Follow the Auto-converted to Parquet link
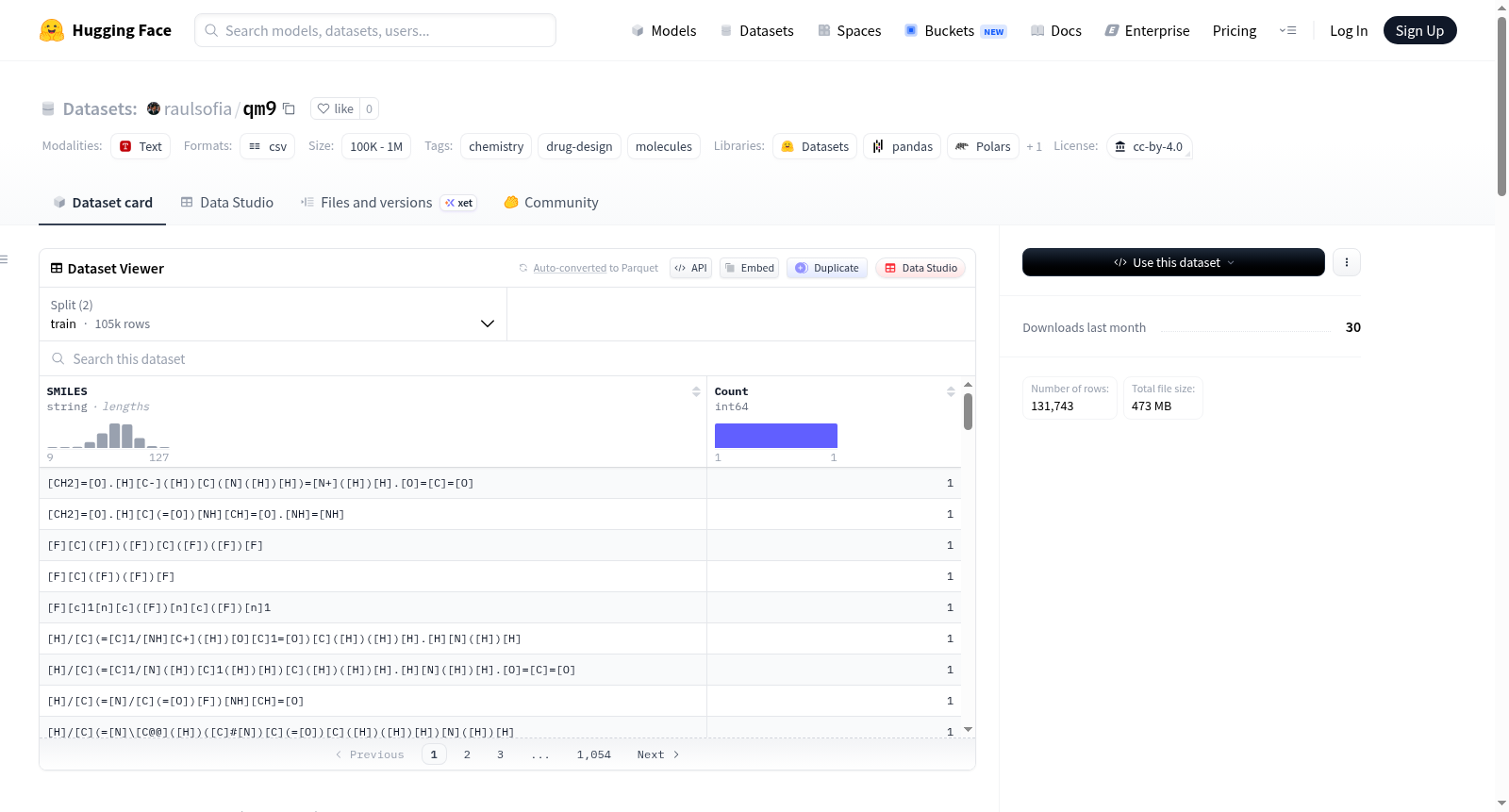Image resolution: width=1509 pixels, height=812 pixels. 570,268
